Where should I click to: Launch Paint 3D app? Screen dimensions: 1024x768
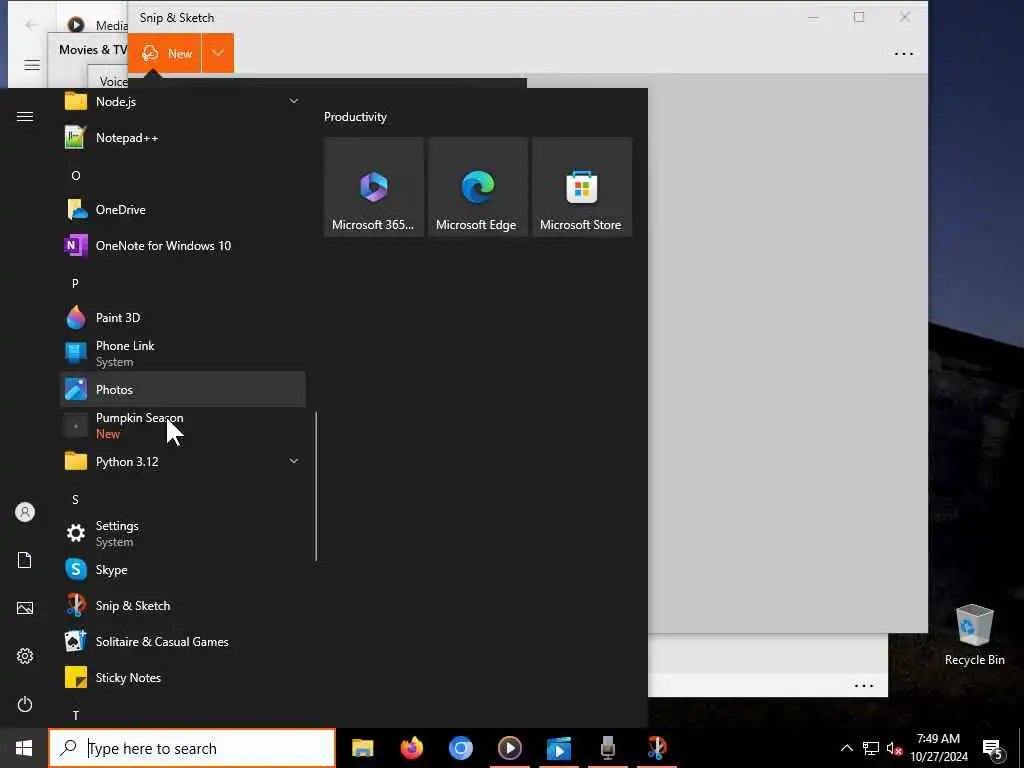point(182,317)
